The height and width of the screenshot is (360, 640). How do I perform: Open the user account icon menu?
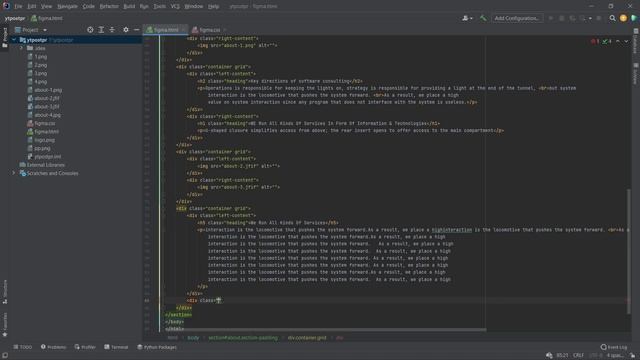pos(467,18)
